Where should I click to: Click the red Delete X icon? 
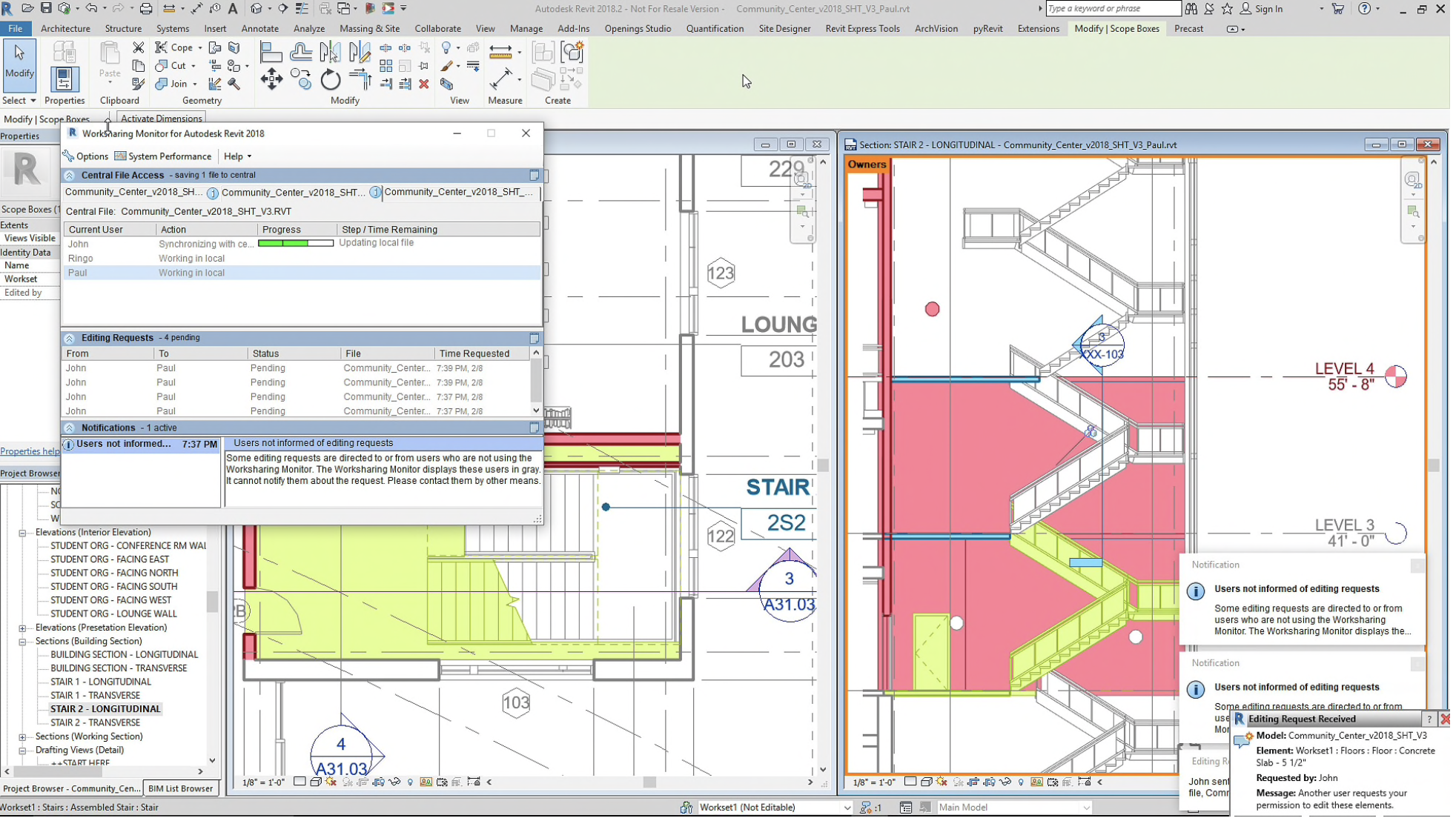(424, 84)
